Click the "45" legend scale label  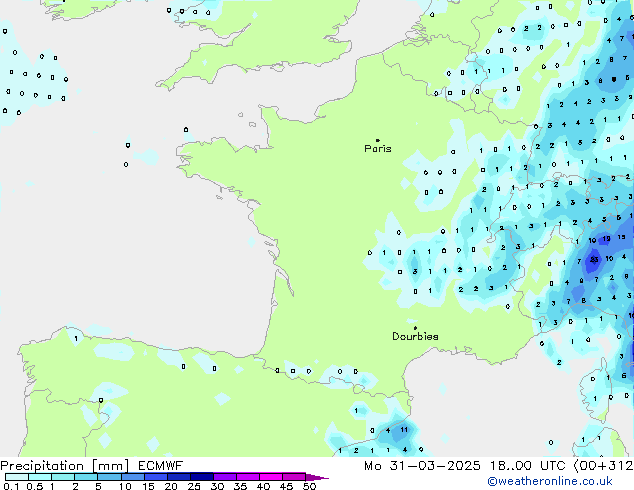click(x=286, y=486)
